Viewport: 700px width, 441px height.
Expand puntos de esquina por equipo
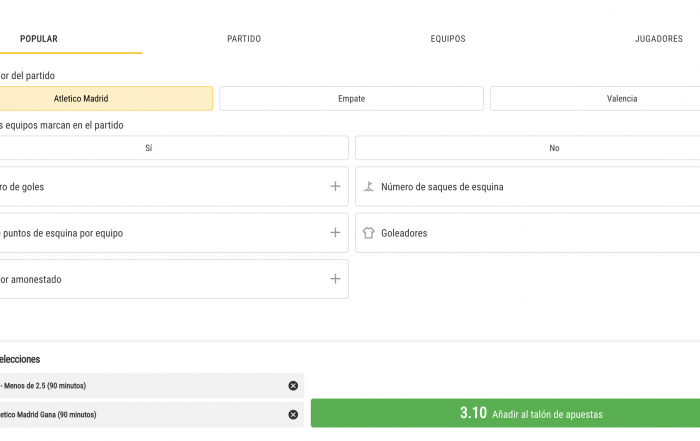tap(335, 233)
